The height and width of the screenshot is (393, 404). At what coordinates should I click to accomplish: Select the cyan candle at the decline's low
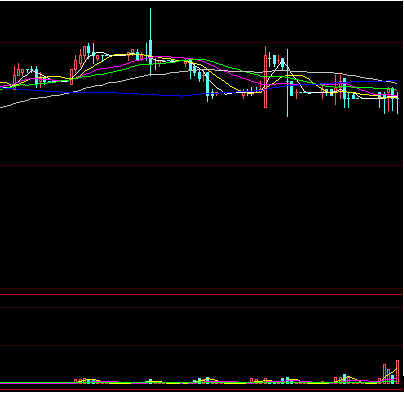(207, 87)
